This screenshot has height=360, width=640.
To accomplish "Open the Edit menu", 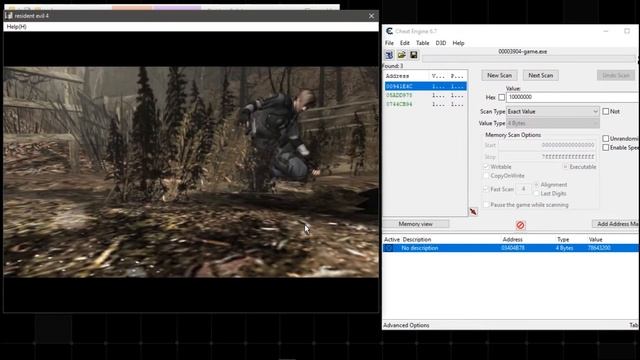I will tap(404, 43).
